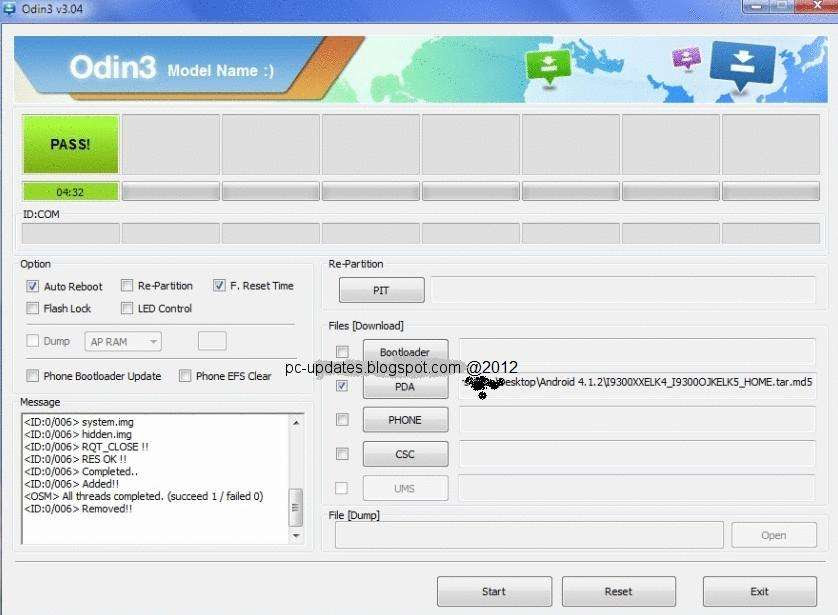Screen dimensions: 838x615
Task: Click Open in File Dump section
Action: click(774, 535)
